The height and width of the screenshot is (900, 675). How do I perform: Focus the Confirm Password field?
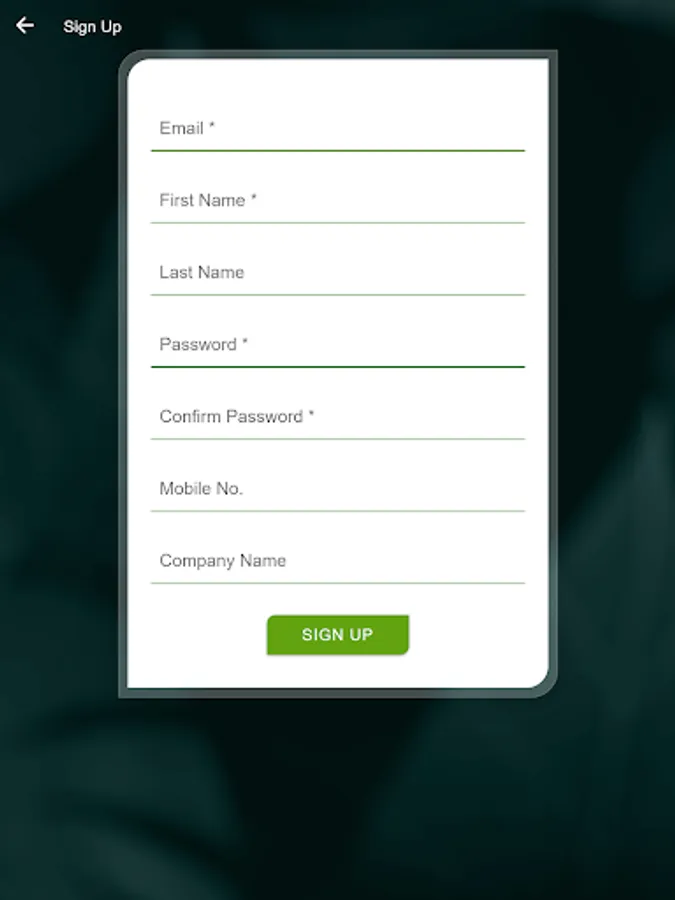338,417
